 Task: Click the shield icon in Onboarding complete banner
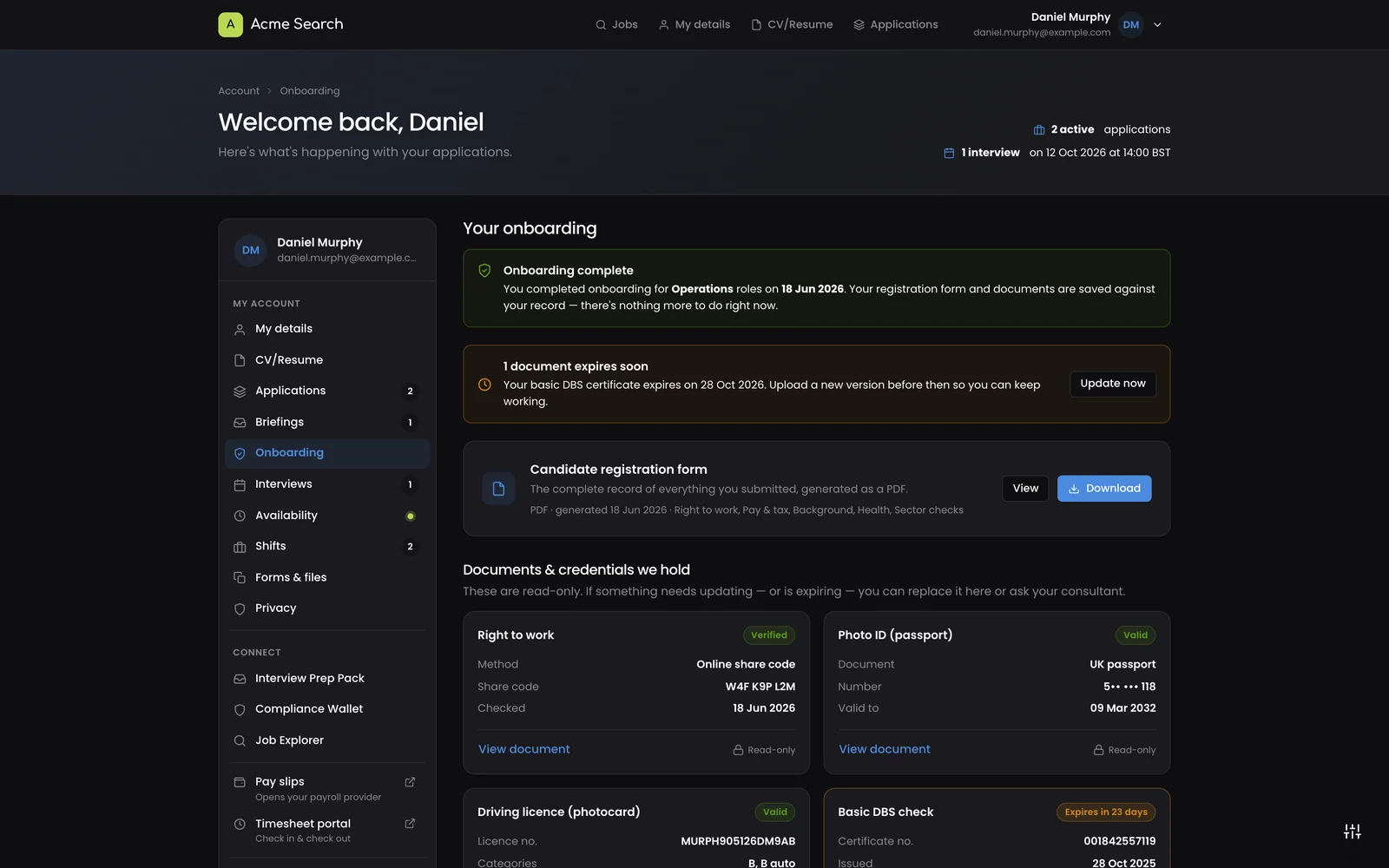tap(485, 271)
